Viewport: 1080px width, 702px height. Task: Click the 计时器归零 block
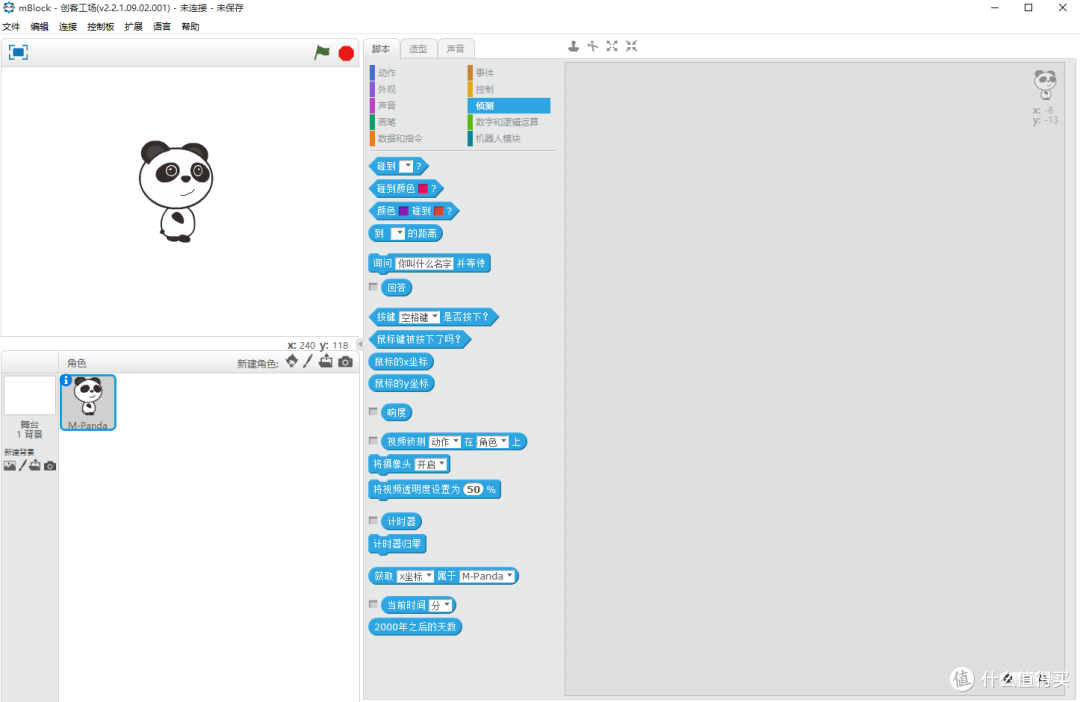pos(397,544)
